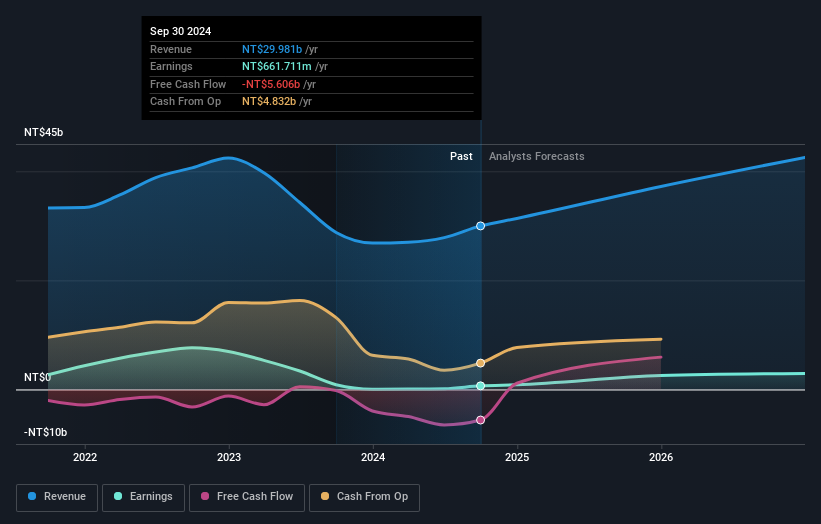Toggle the Free Cash Flow legend button
The height and width of the screenshot is (524, 821).
(x=247, y=497)
